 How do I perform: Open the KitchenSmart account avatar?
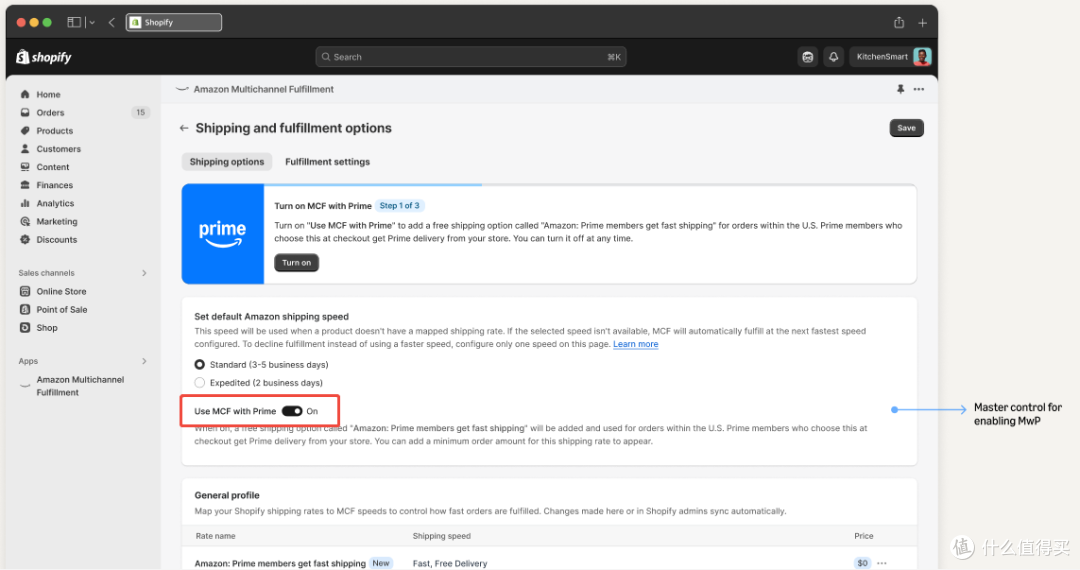pyautogui.click(x=922, y=57)
